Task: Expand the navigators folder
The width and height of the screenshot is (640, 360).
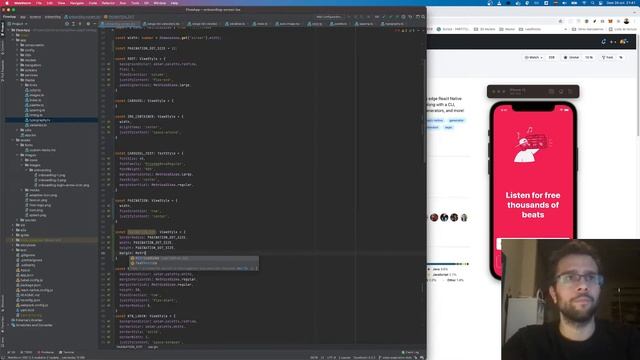Action: (18, 65)
